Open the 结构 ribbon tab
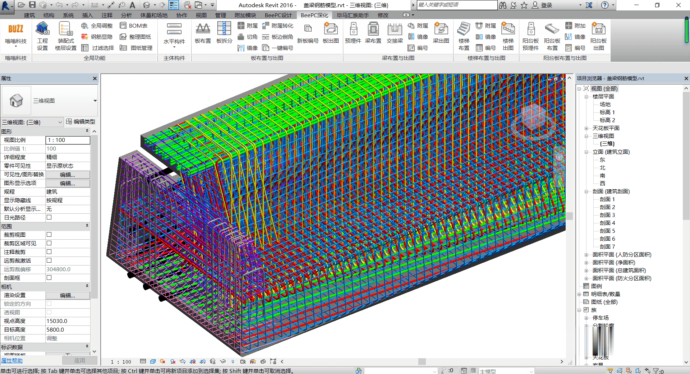 coord(48,15)
